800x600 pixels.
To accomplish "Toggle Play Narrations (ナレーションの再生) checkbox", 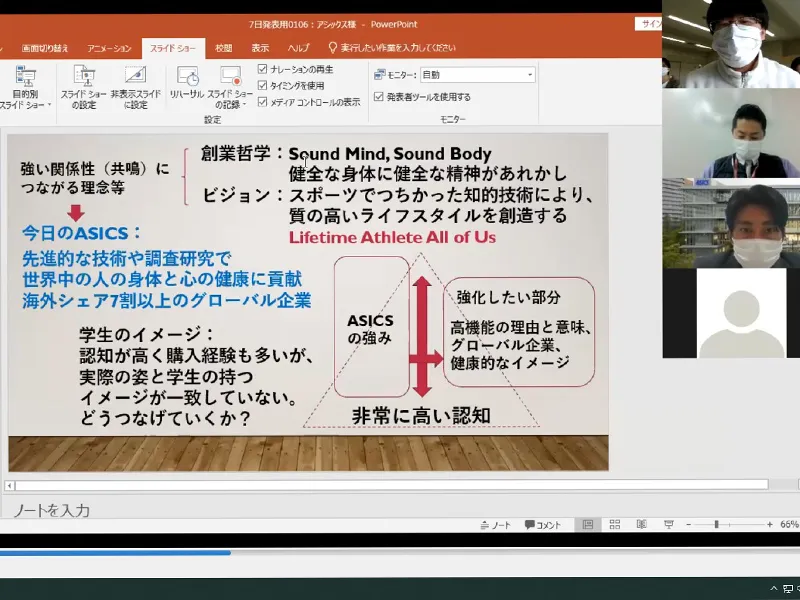I will [262, 69].
